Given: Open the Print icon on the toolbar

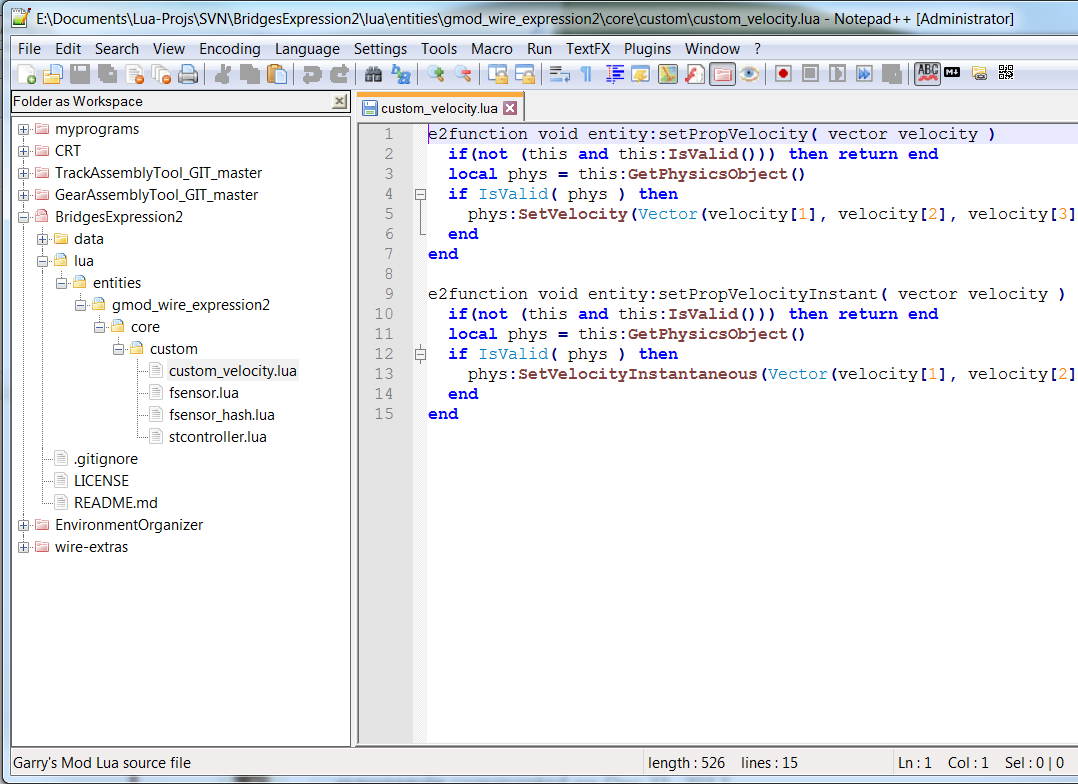Looking at the screenshot, I should tap(186, 73).
